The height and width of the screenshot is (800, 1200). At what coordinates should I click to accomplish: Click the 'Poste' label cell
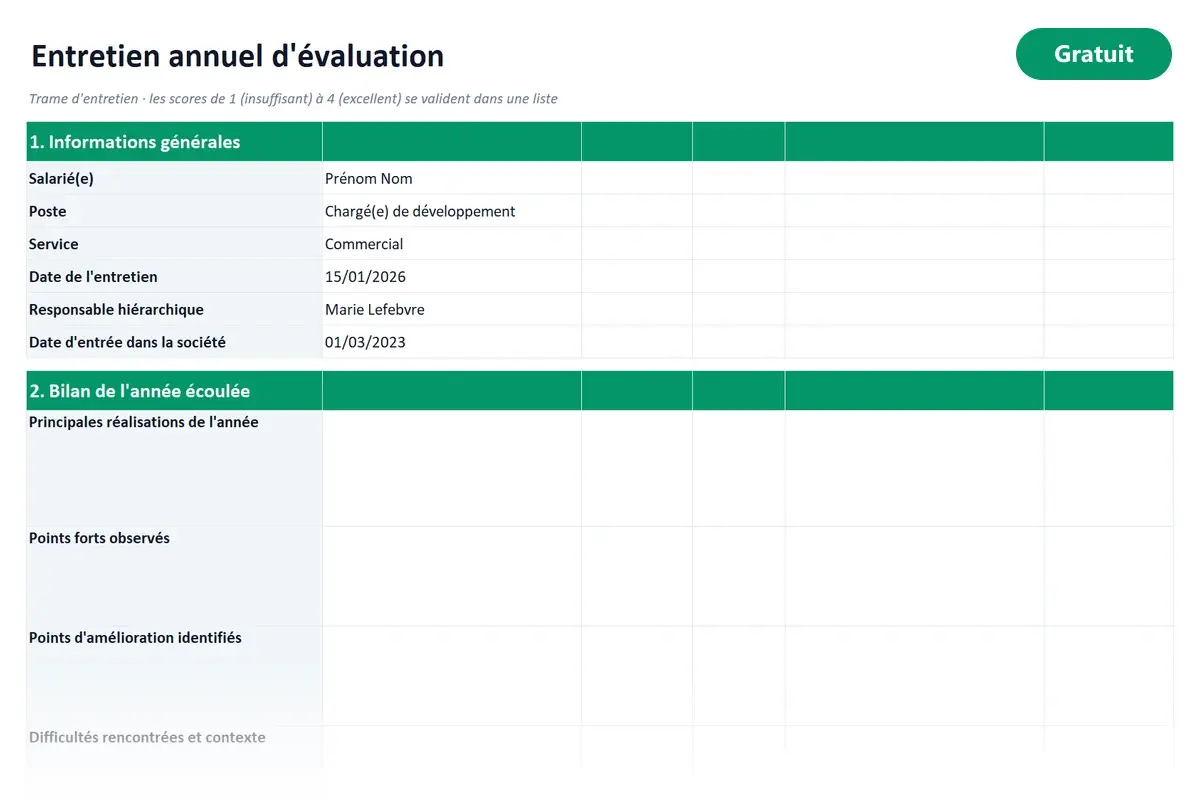click(x=174, y=211)
